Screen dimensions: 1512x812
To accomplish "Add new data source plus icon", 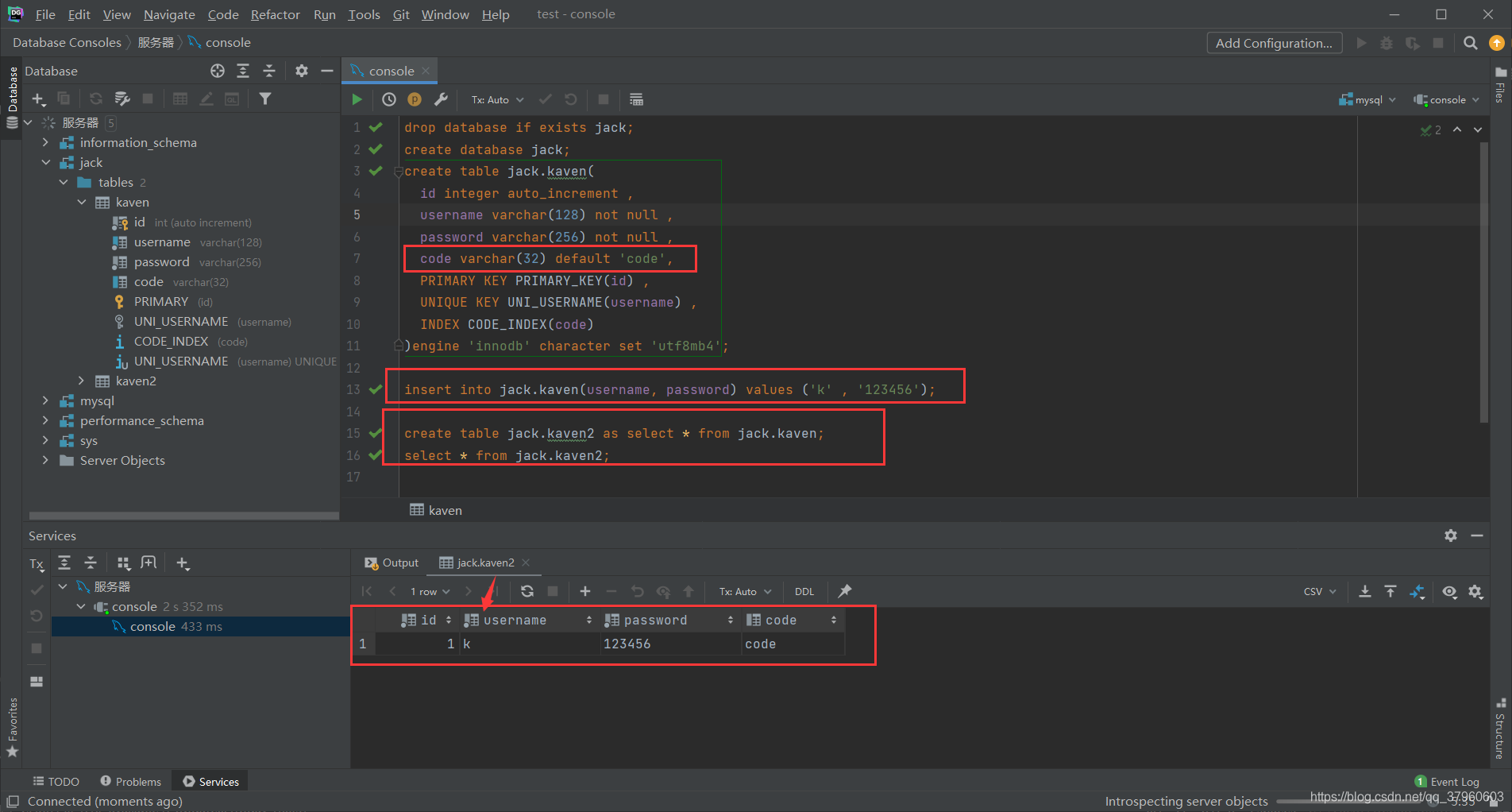I will point(38,99).
